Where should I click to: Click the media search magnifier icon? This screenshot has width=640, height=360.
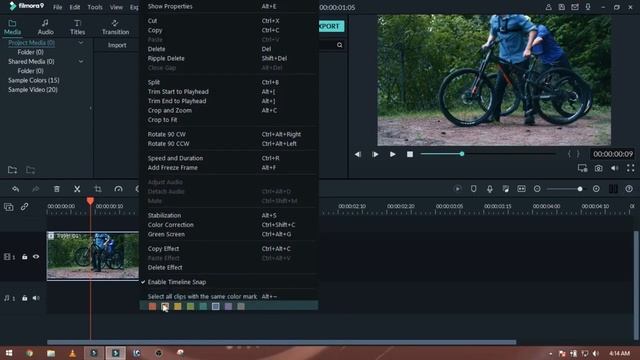tap(340, 45)
